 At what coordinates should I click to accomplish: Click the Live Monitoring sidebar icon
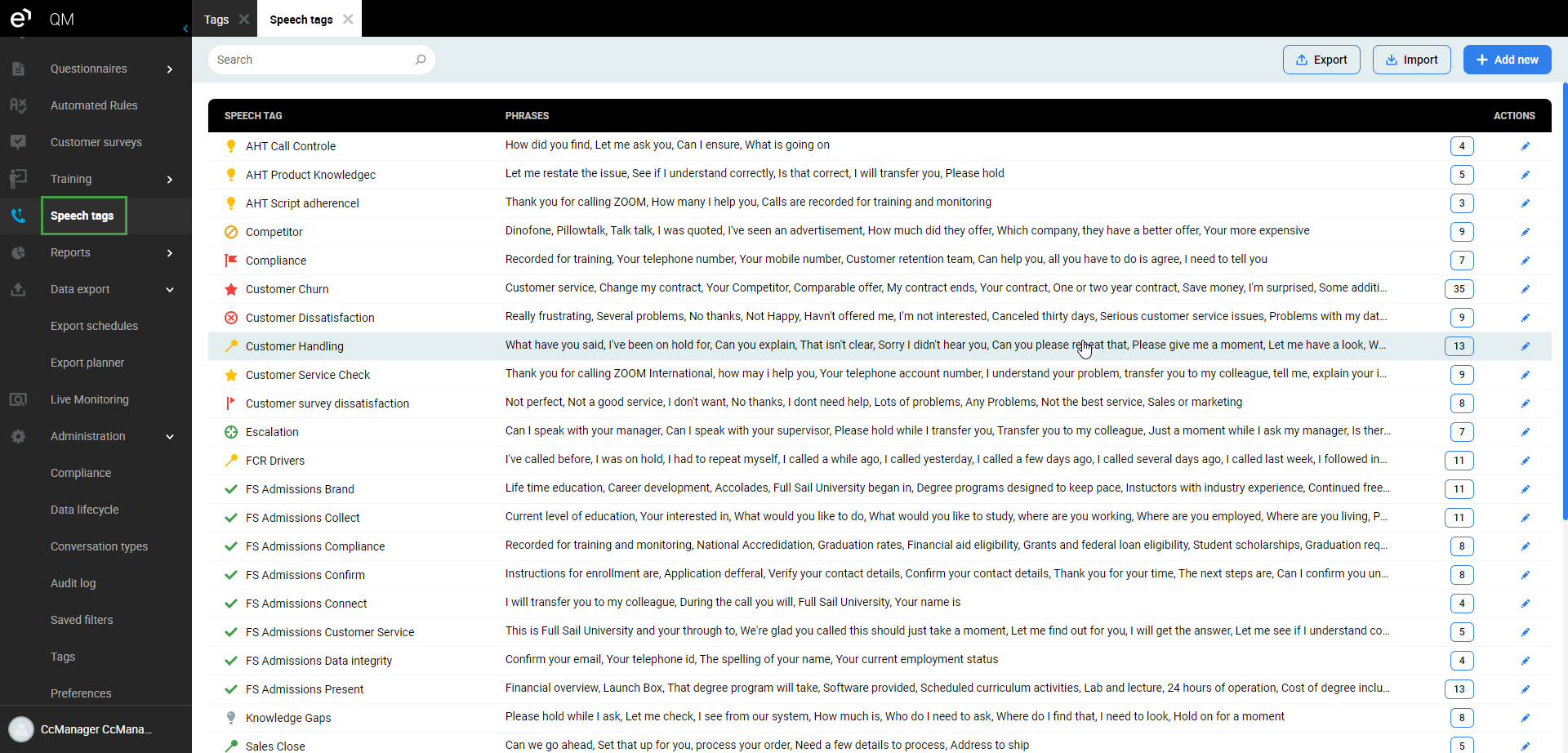pos(18,399)
